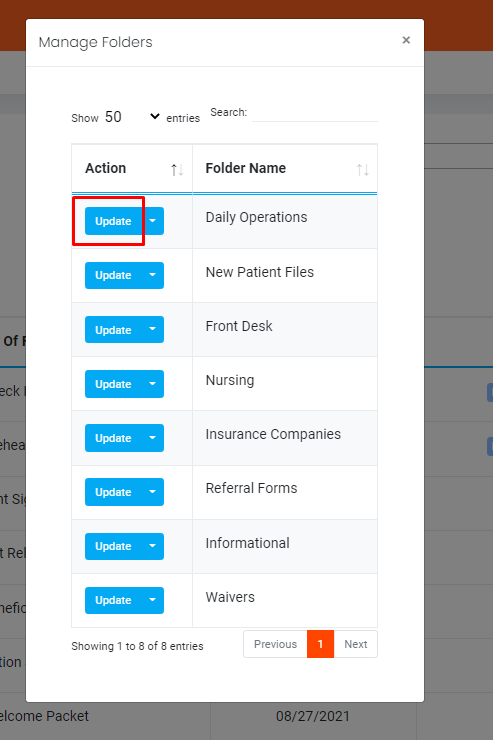
Task: Click the Search input field
Action: pyautogui.click(x=315, y=113)
